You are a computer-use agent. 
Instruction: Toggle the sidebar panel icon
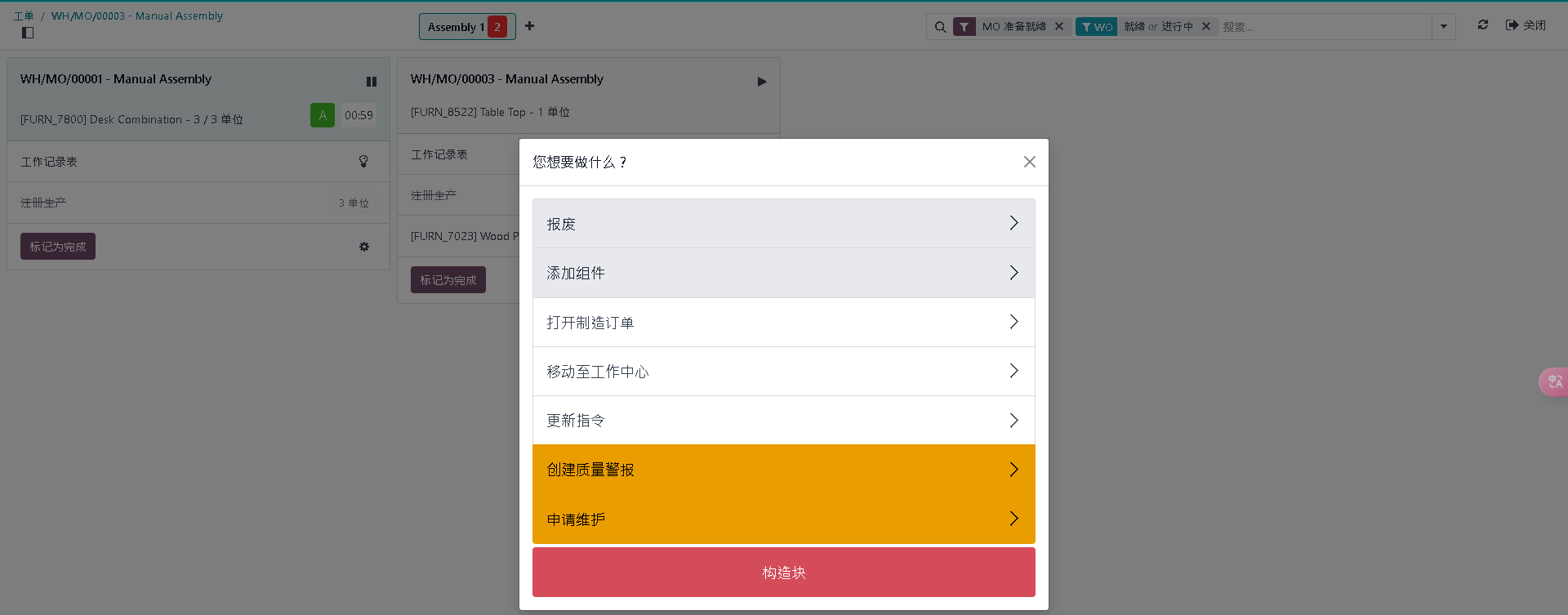coord(28,33)
